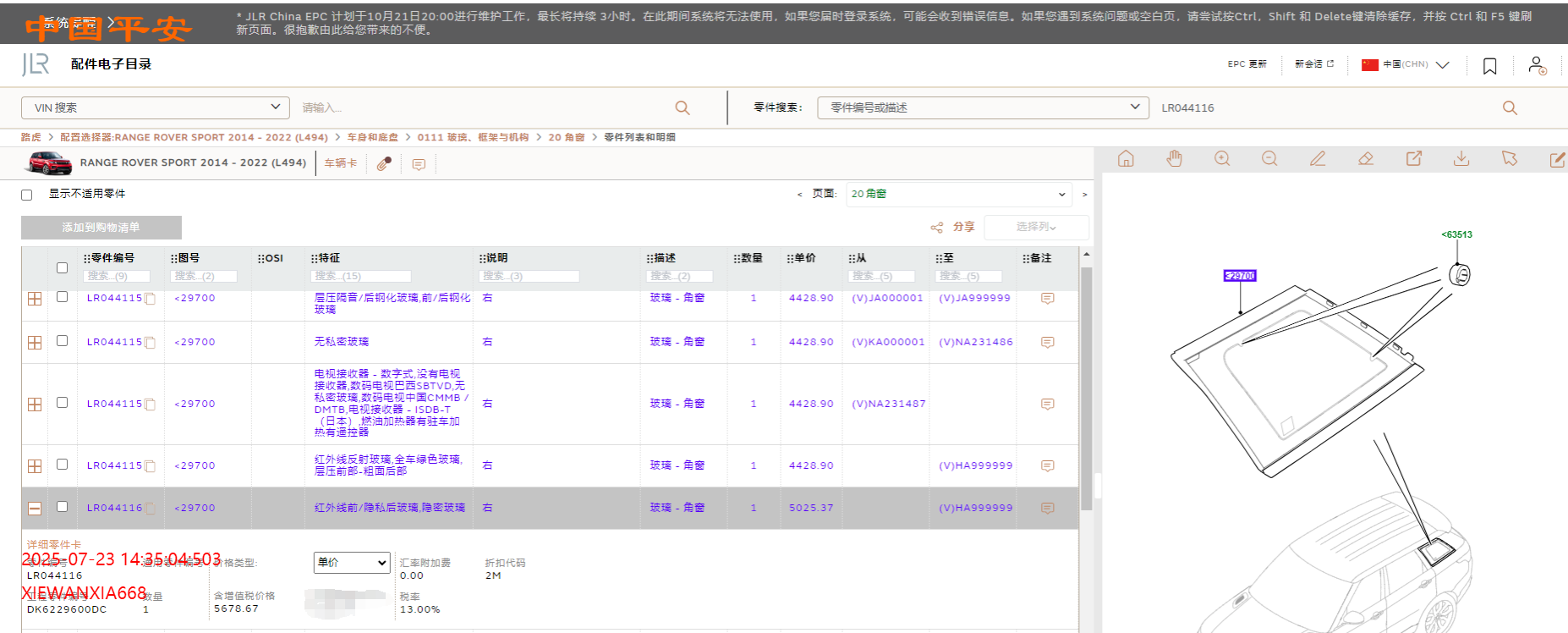The height and width of the screenshot is (633, 1568).
Task: Expand the 电视接收器 row
Action: tap(35, 405)
